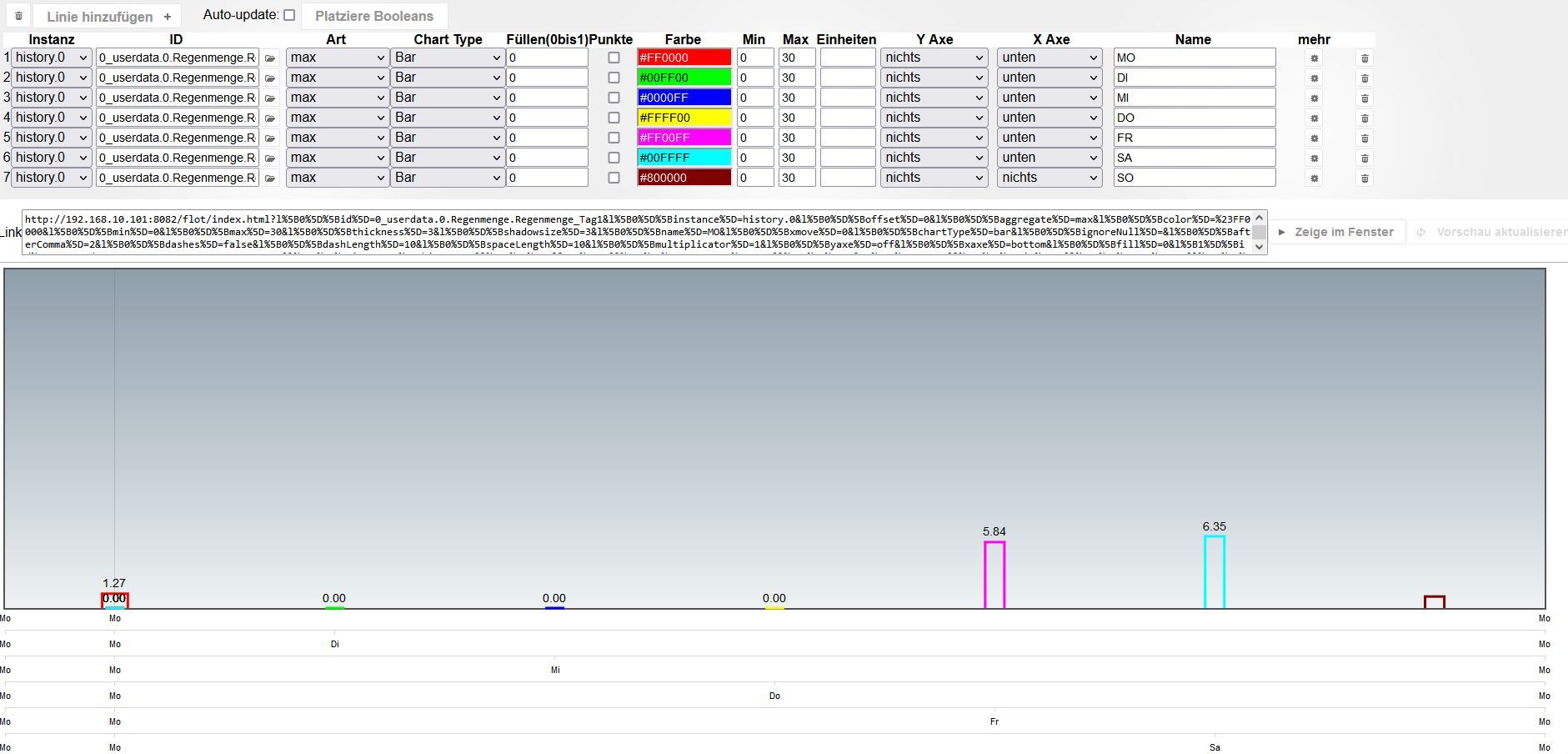Open Art aggregate dropdown in row 5
The width and height of the screenshot is (1568, 754).
[x=337, y=138]
